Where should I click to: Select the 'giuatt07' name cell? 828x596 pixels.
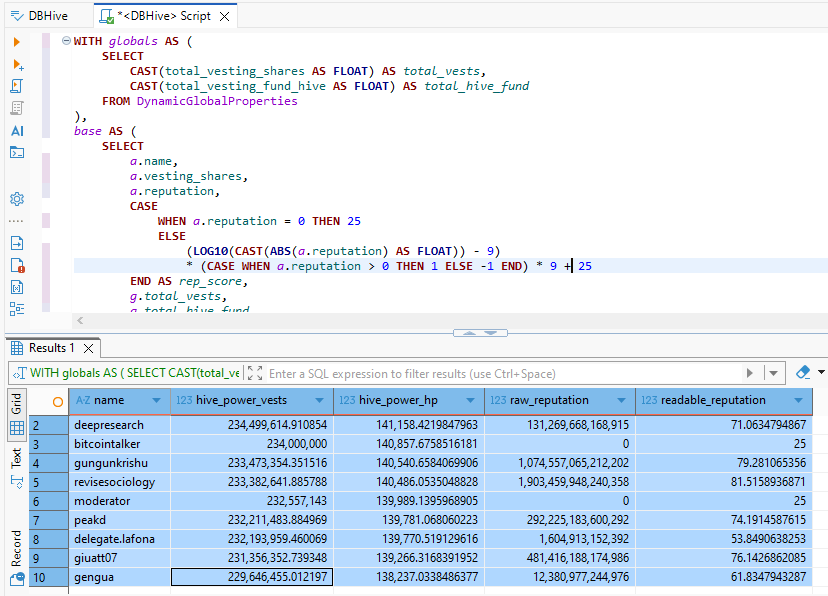pos(120,558)
